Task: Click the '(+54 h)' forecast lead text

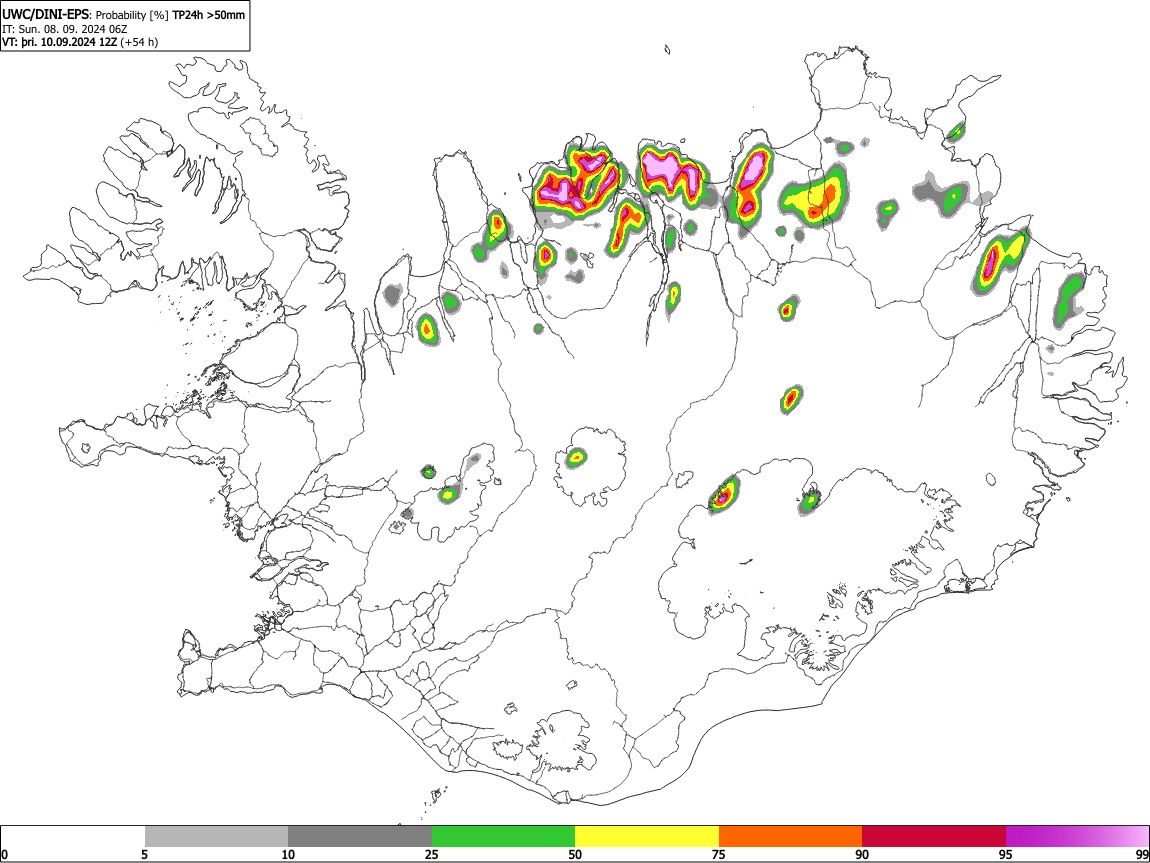Action: click(x=139, y=42)
